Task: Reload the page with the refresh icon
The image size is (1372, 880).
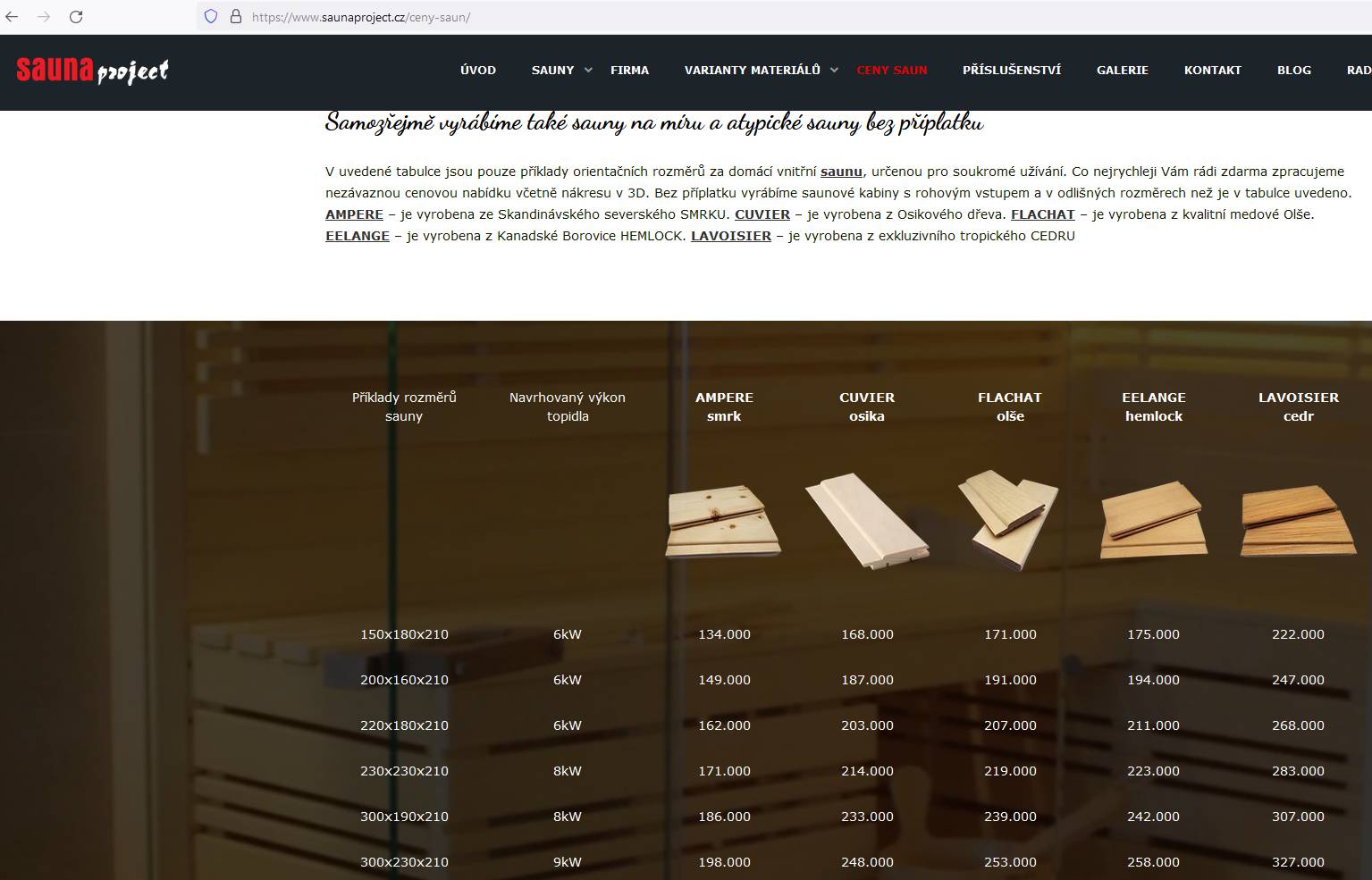Action: pos(76,17)
